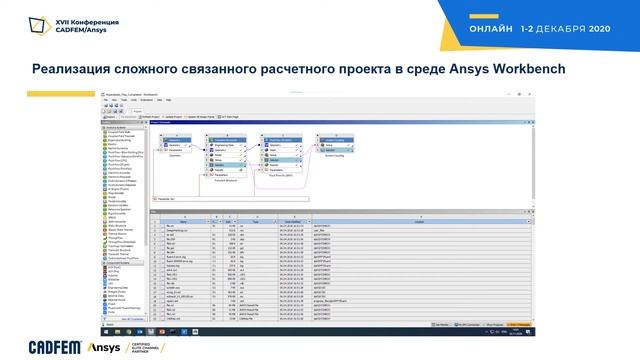Select the Results cell in Transient Structural system

pyautogui.click(x=227, y=170)
